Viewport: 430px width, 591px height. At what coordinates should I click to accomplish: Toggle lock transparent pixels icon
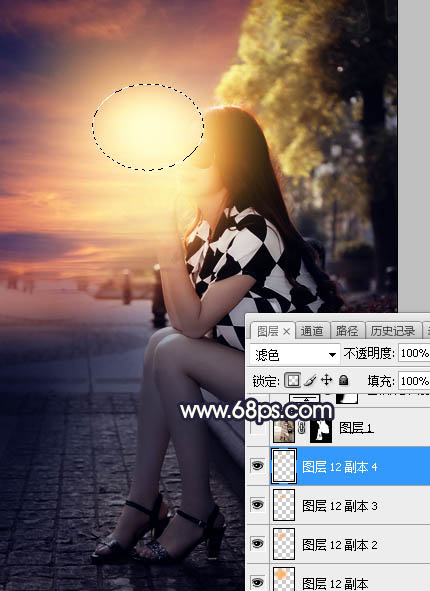coord(292,381)
